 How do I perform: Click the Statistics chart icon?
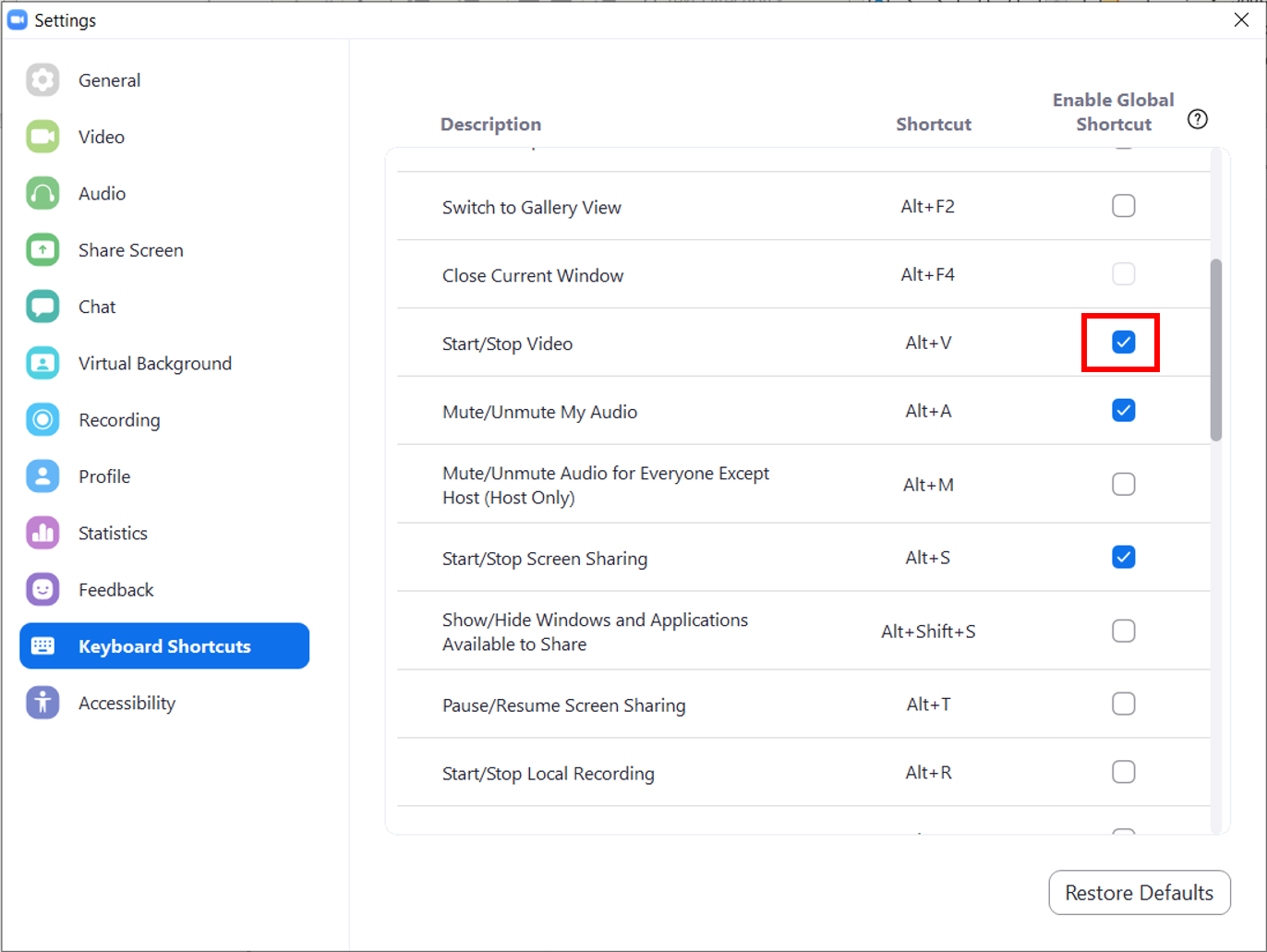[42, 533]
